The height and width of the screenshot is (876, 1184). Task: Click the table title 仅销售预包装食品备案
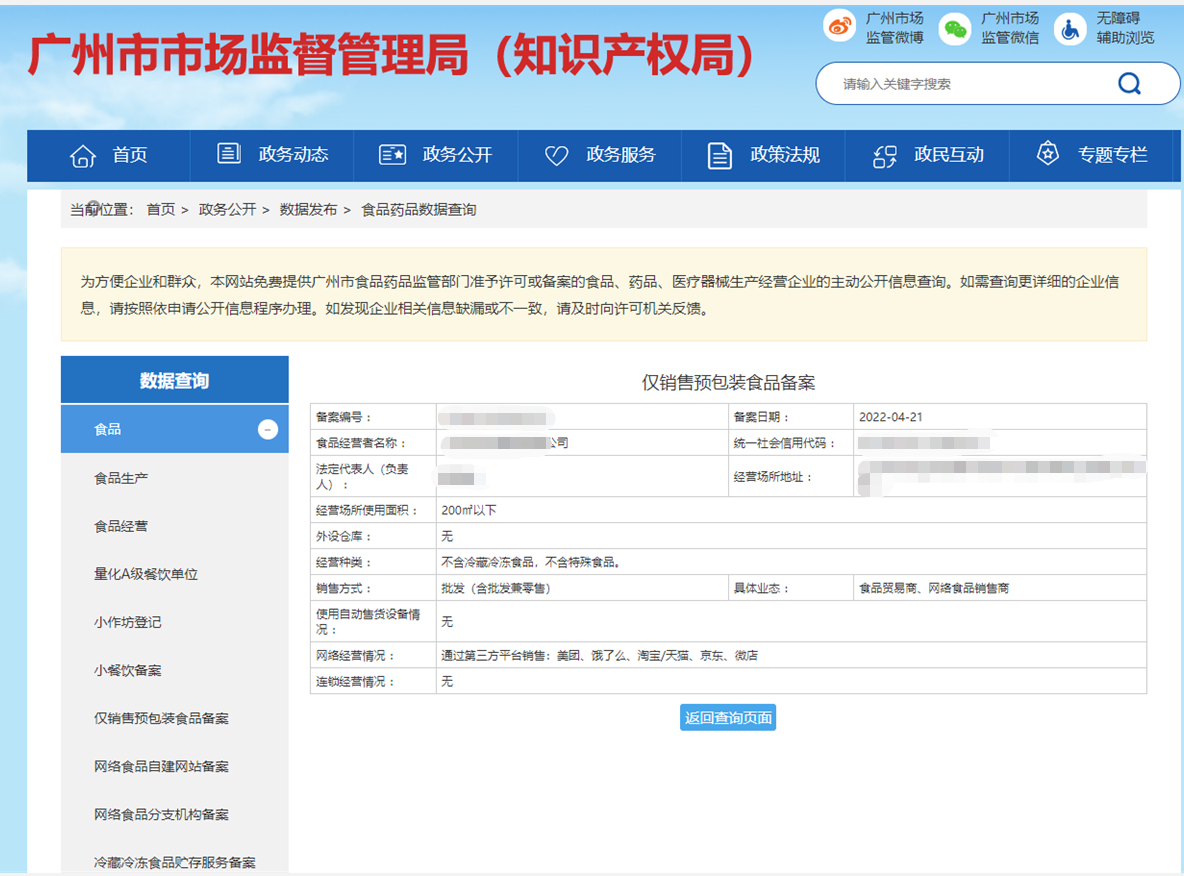[x=728, y=383]
